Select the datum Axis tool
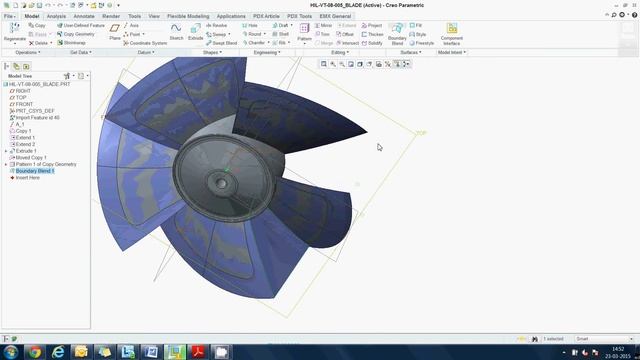This screenshot has height=360, width=640. [131, 25]
